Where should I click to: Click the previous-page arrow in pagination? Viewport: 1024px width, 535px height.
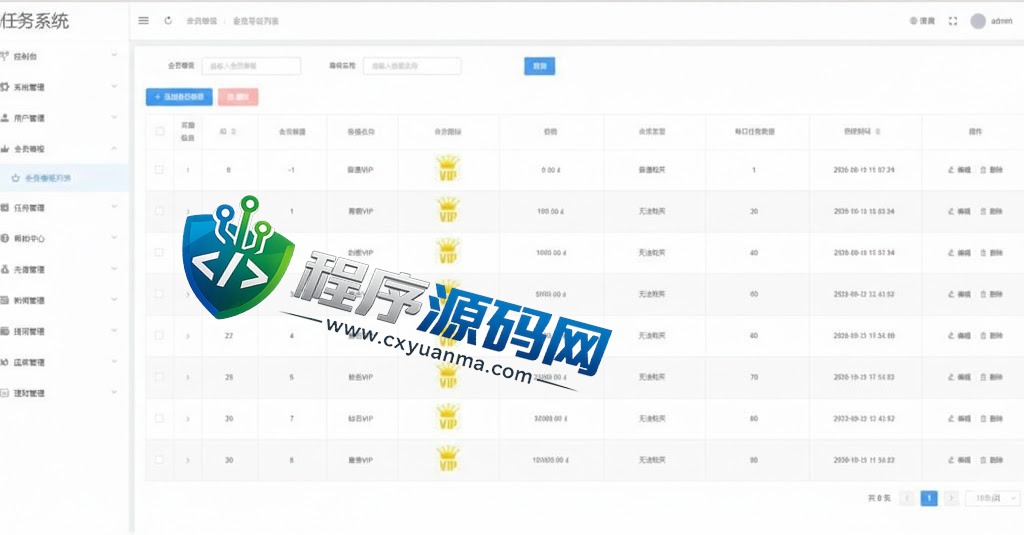point(907,498)
